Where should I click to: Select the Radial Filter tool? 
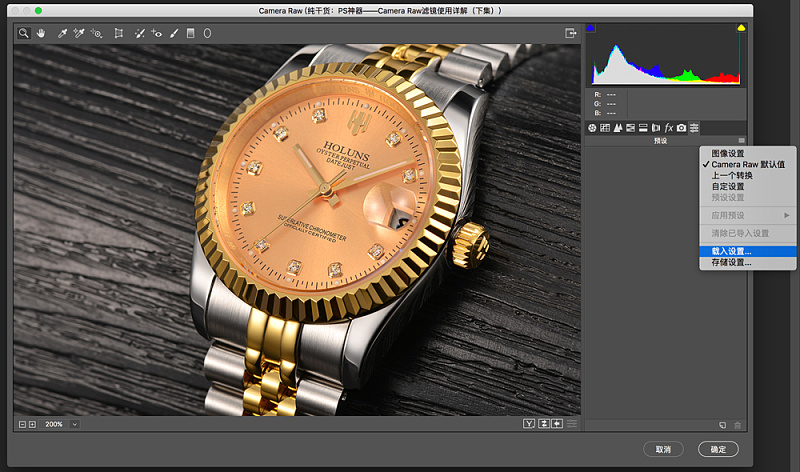click(207, 33)
